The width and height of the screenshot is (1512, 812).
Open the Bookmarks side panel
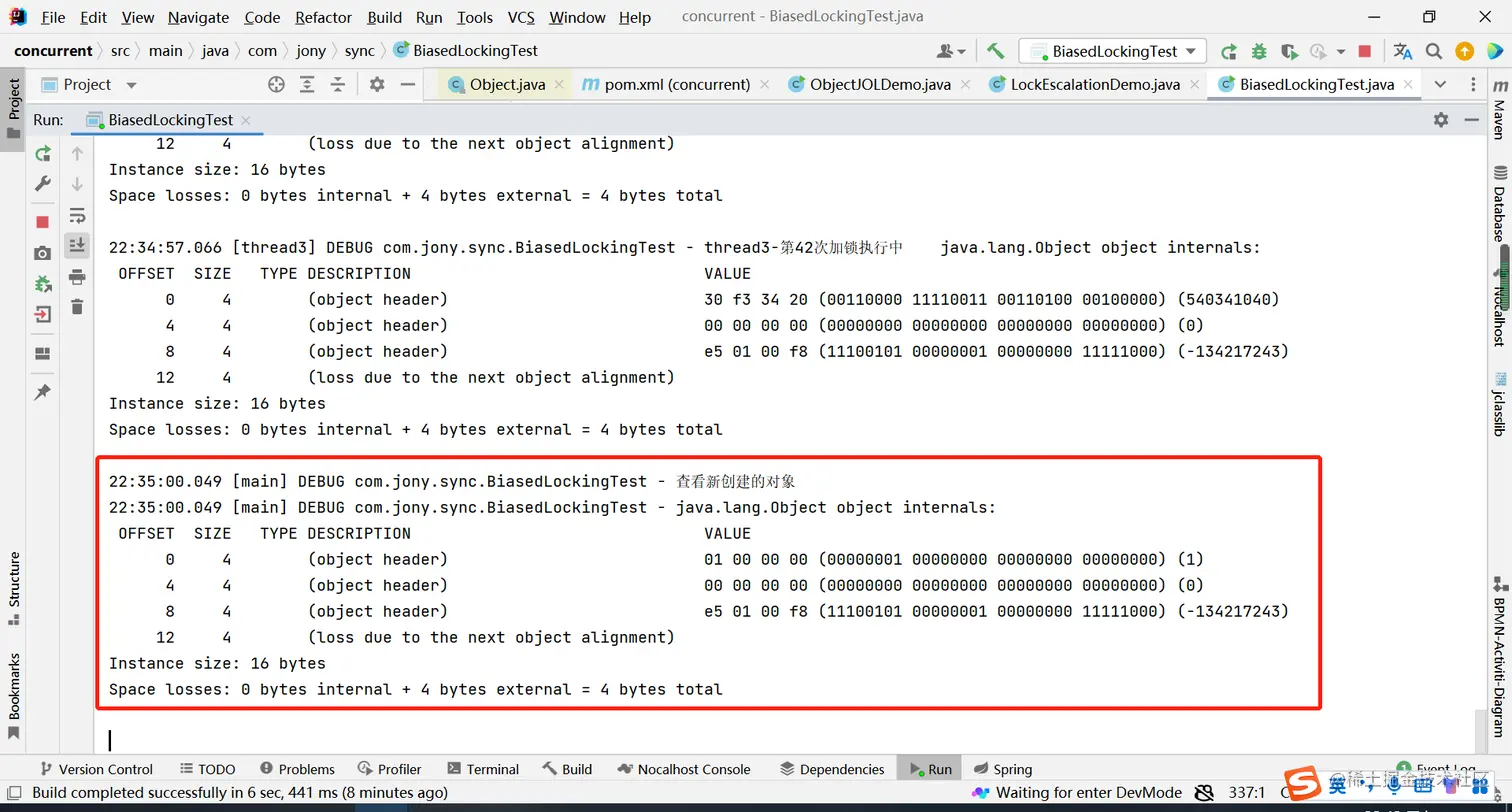click(x=14, y=695)
